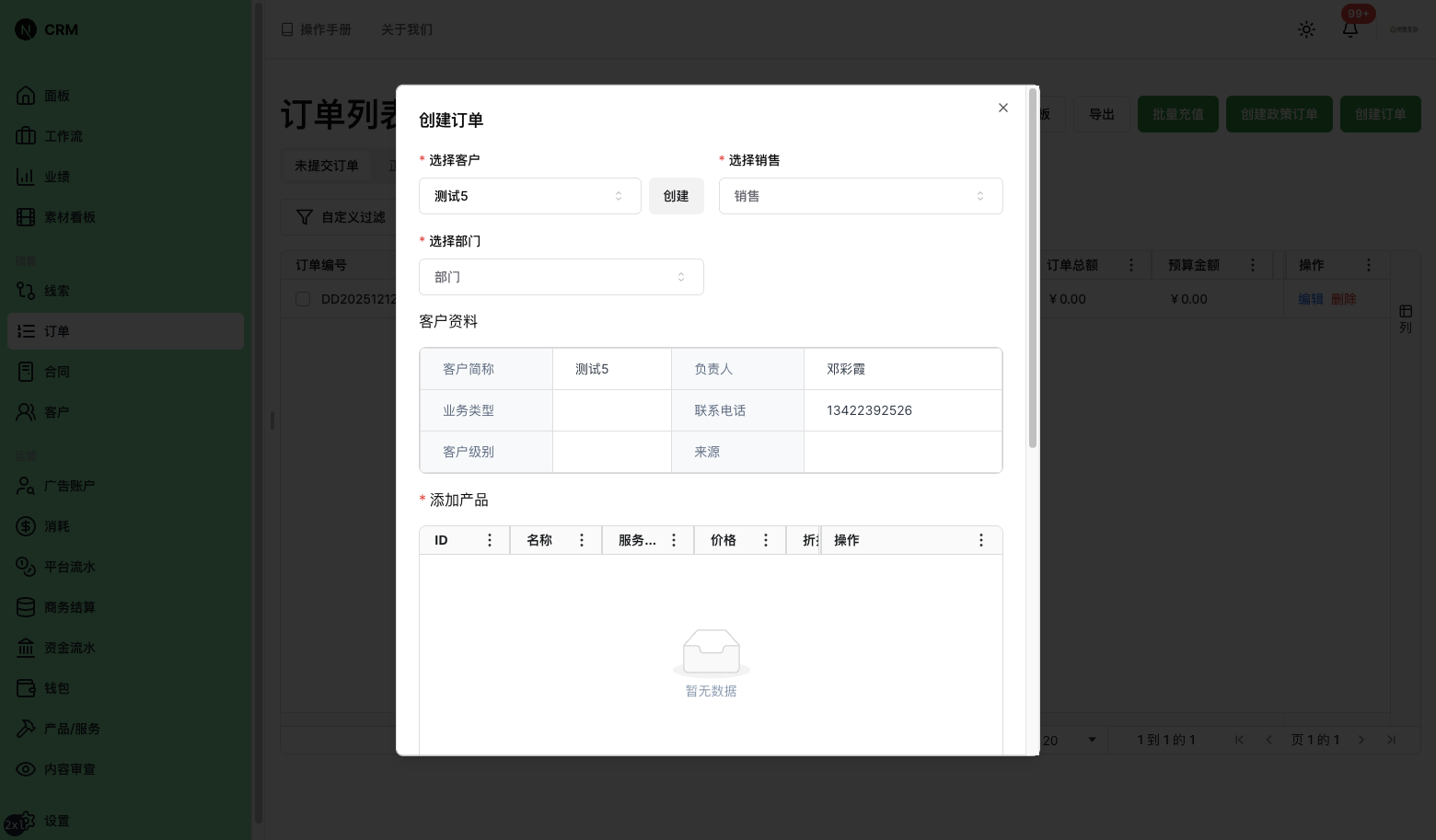This screenshot has width=1436, height=840.
Task: Open the 99+ notification bell
Action: click(1349, 29)
